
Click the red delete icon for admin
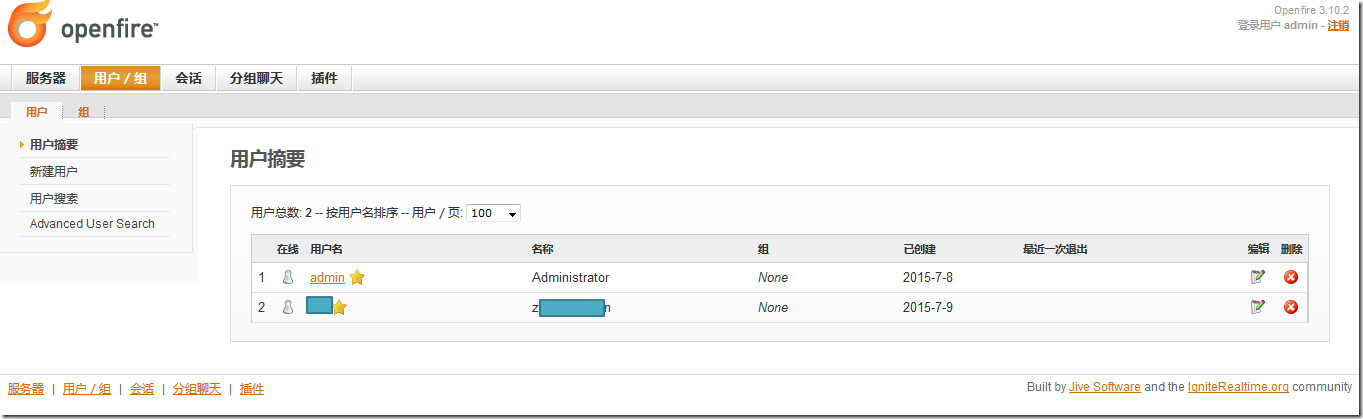(1291, 277)
